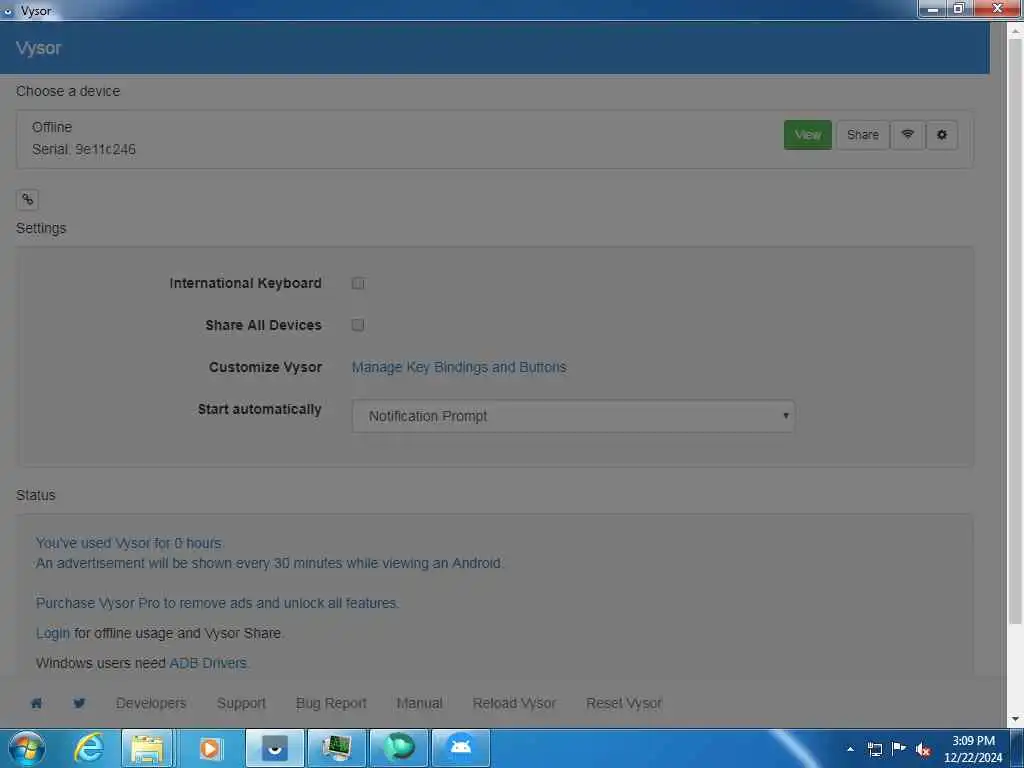Open green round app on taskbar
This screenshot has height=768, width=1024.
[x=398, y=748]
